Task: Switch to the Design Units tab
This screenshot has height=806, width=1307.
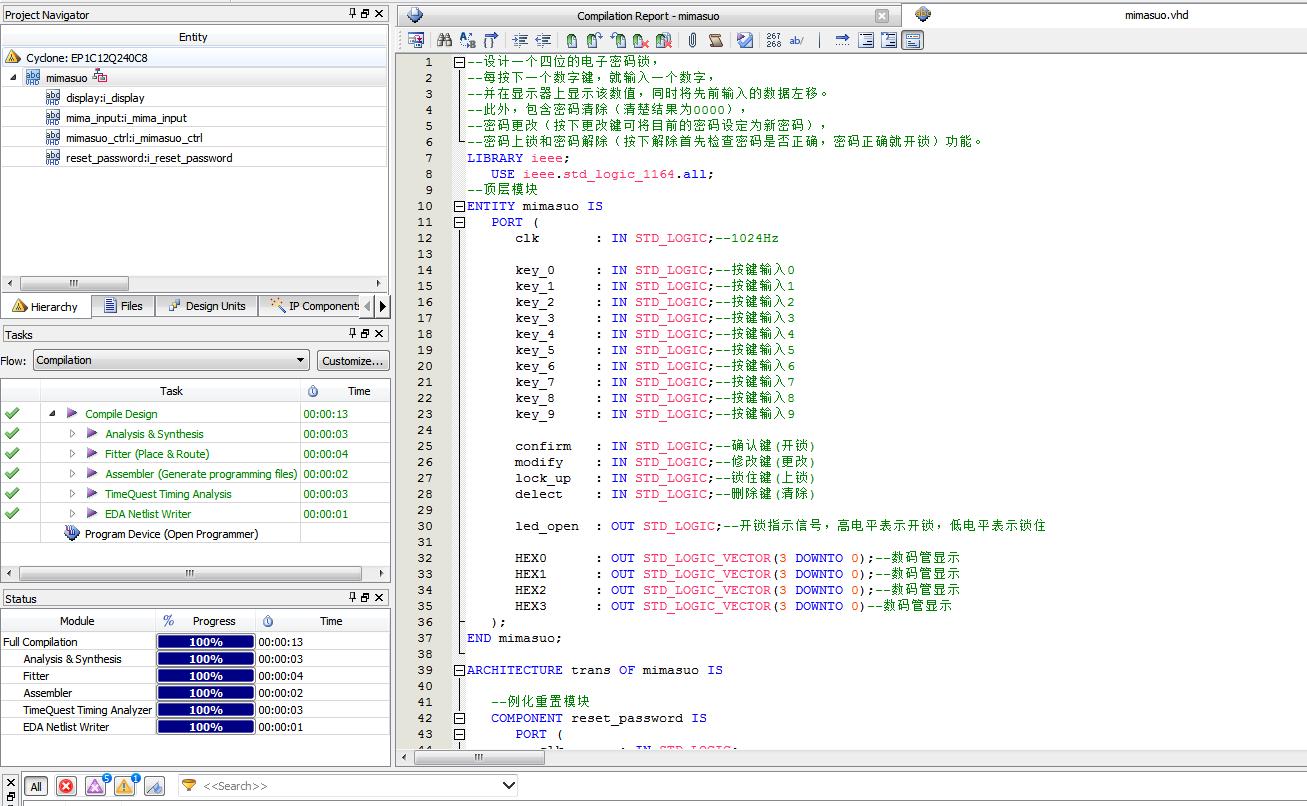Action: click(x=206, y=306)
